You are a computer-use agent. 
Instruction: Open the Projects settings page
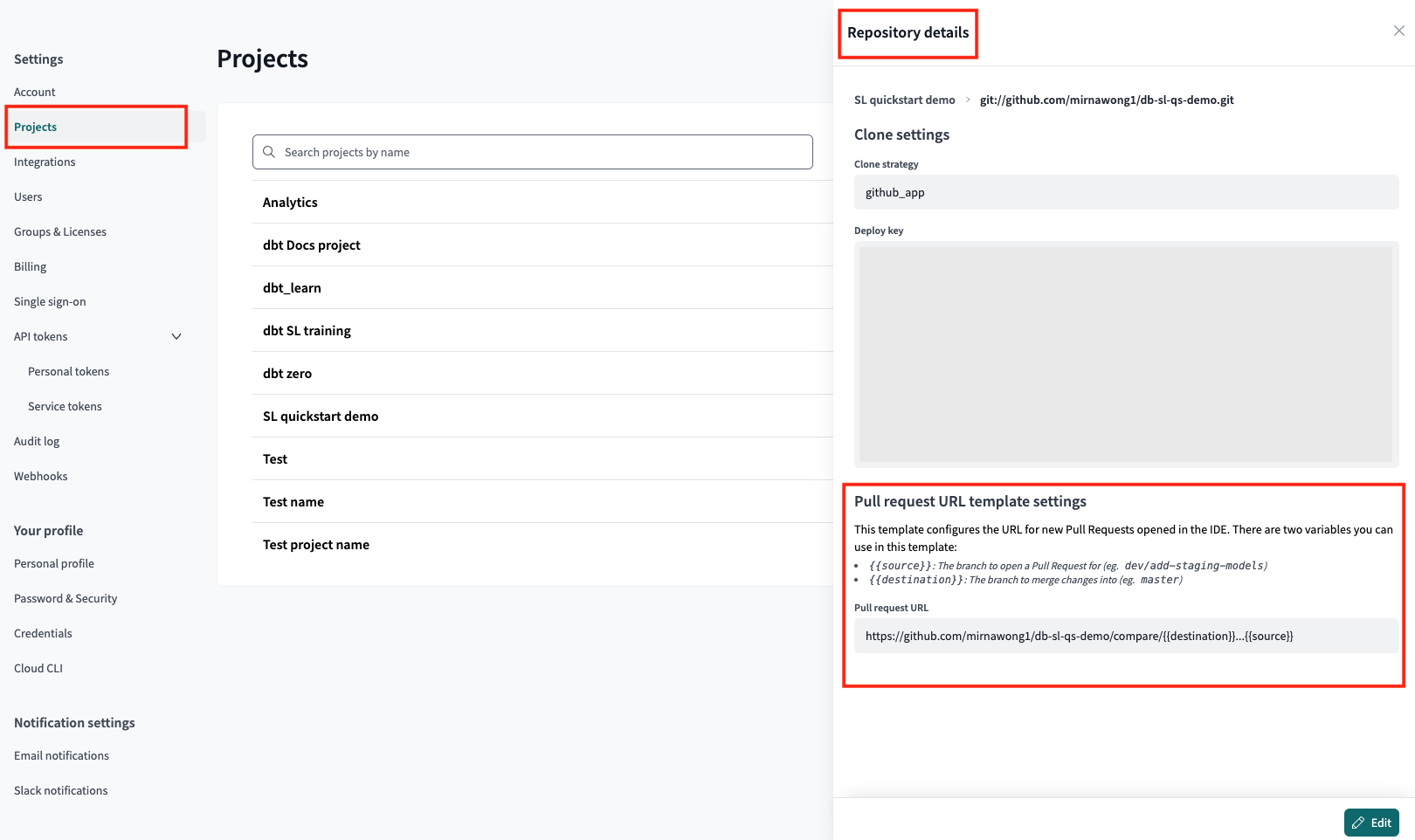35,127
